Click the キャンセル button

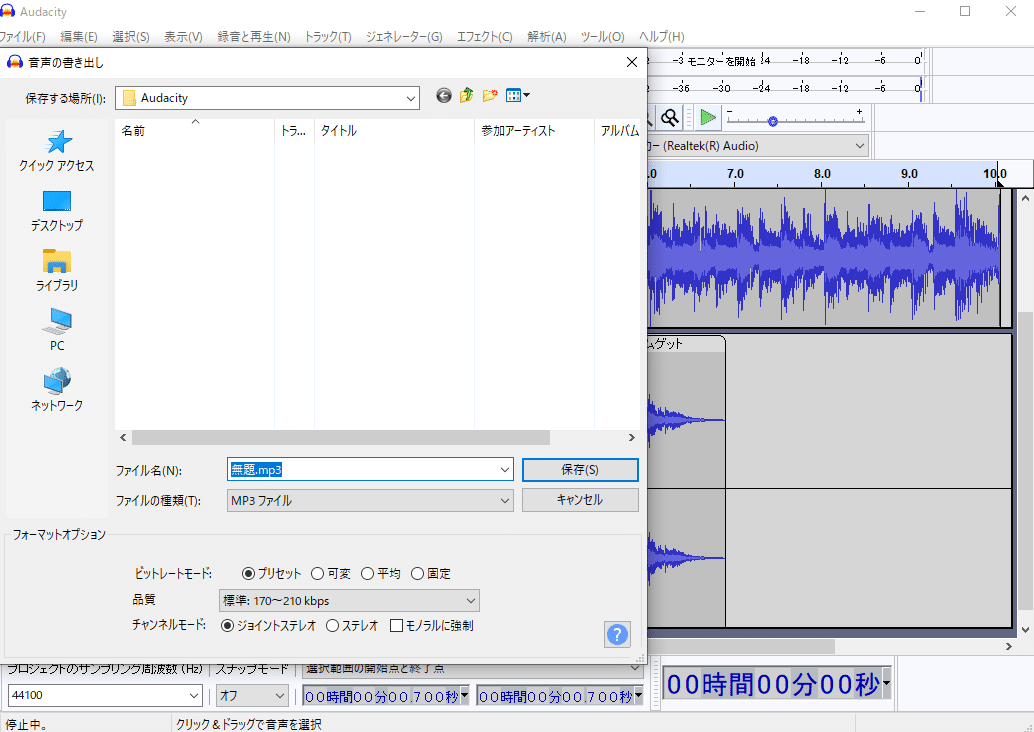tap(580, 500)
